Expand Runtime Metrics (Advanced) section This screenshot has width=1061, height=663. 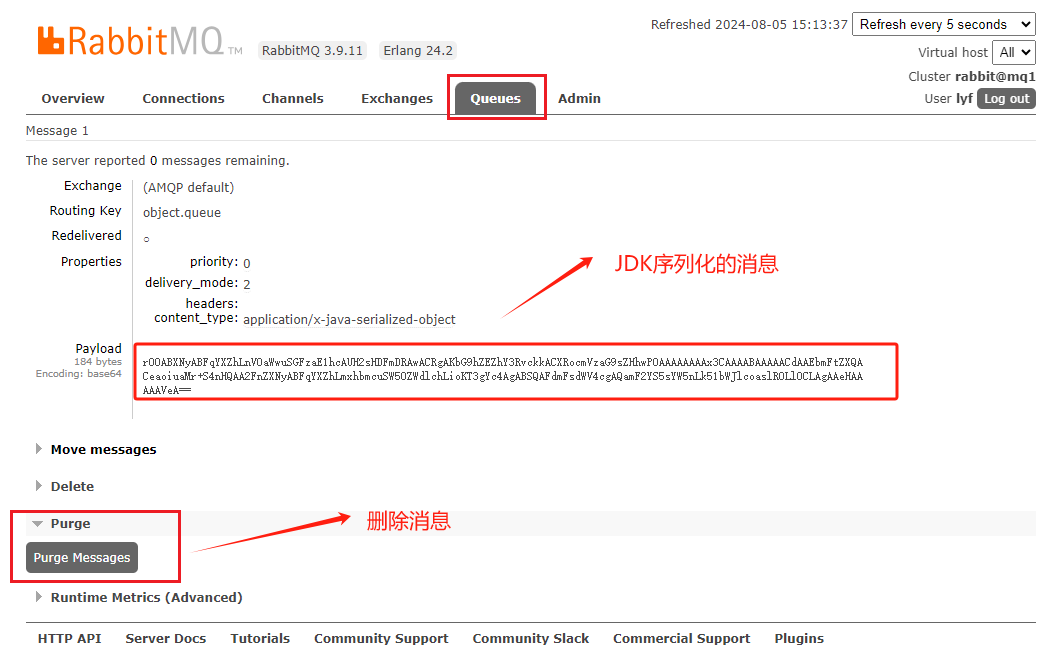(146, 597)
